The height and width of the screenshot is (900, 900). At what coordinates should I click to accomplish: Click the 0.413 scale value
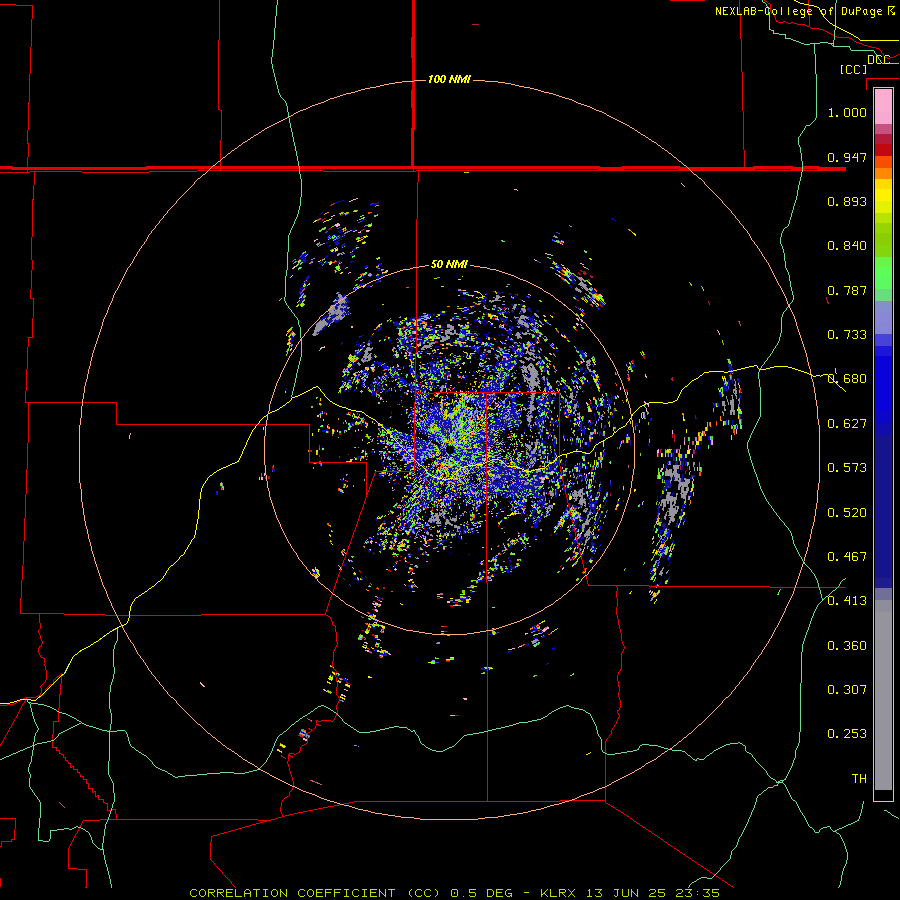pyautogui.click(x=847, y=601)
